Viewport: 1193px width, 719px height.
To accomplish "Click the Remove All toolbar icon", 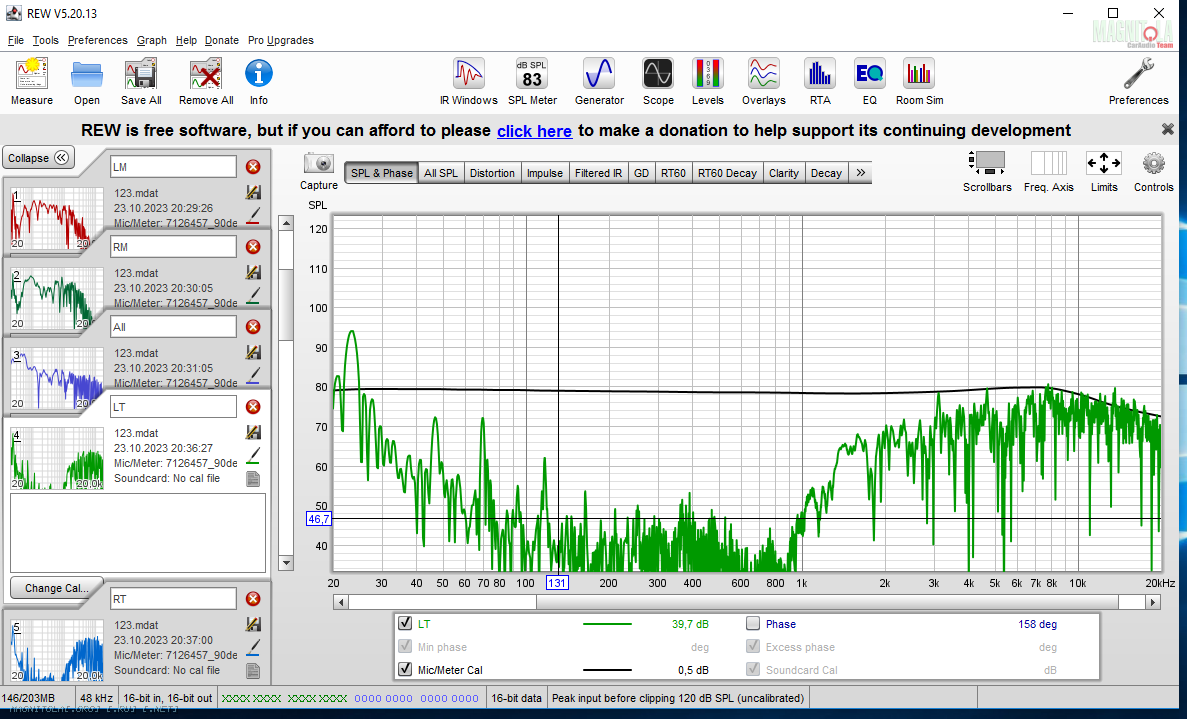I will pos(205,75).
